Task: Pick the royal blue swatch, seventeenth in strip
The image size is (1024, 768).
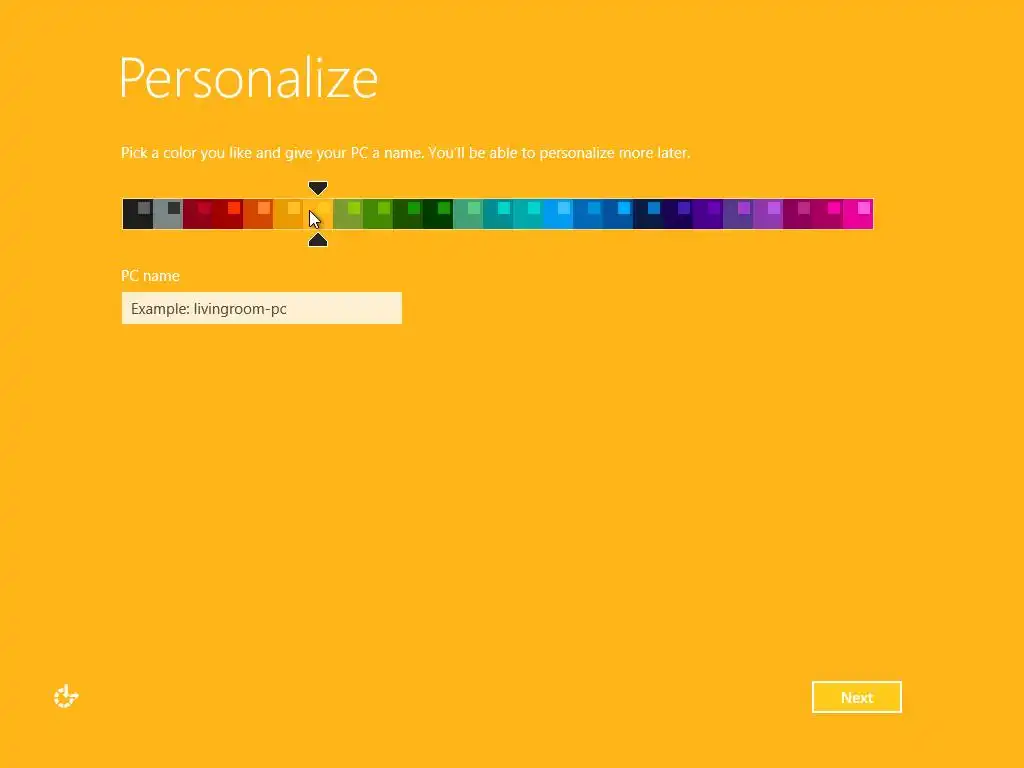Action: (x=618, y=214)
